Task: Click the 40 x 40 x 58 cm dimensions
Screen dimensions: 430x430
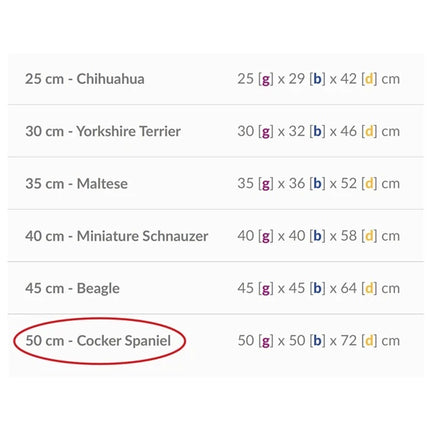Action: click(x=319, y=236)
